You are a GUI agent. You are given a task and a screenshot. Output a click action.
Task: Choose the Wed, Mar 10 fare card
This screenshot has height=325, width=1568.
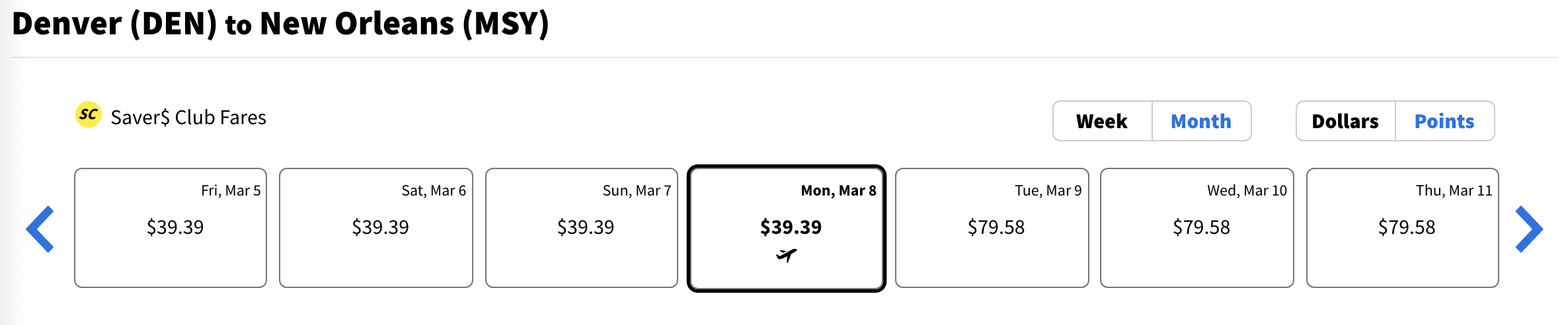pyautogui.click(x=1197, y=228)
